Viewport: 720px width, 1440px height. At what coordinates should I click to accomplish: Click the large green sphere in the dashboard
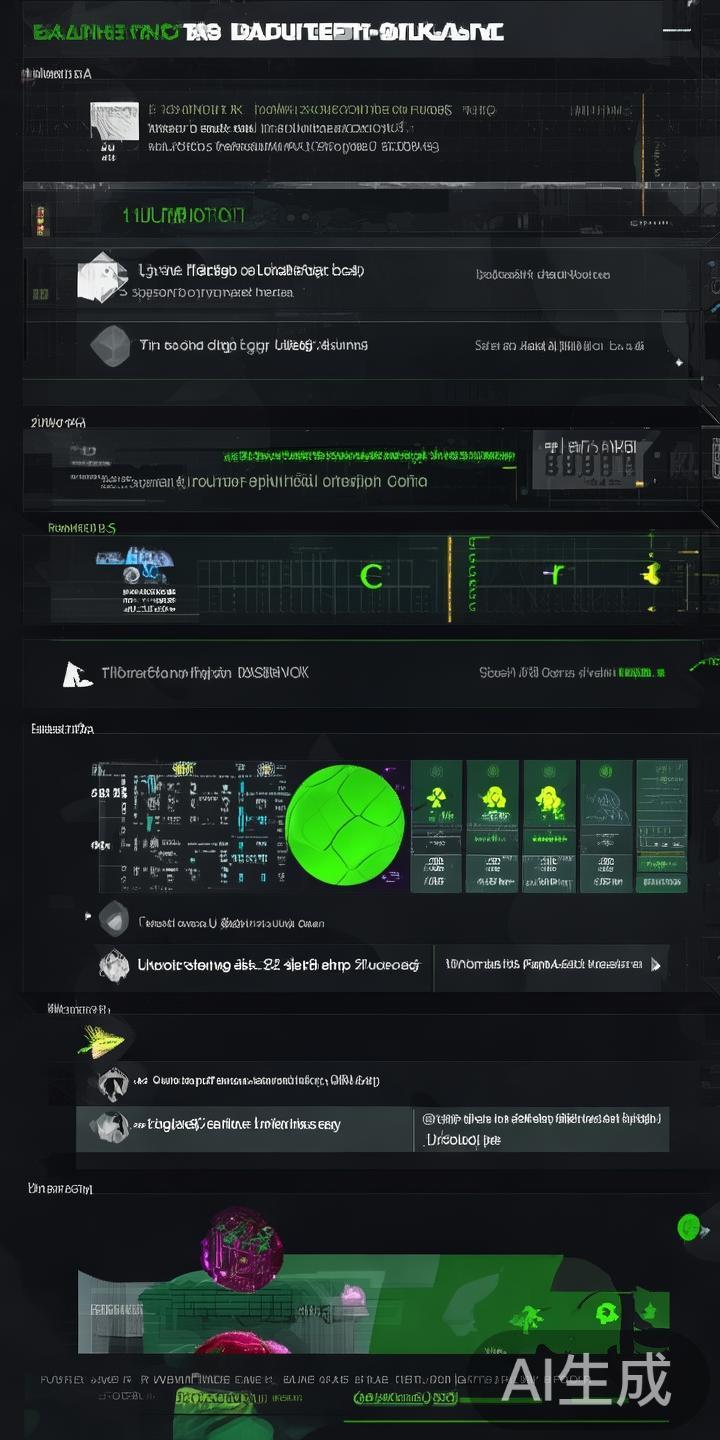click(x=345, y=824)
